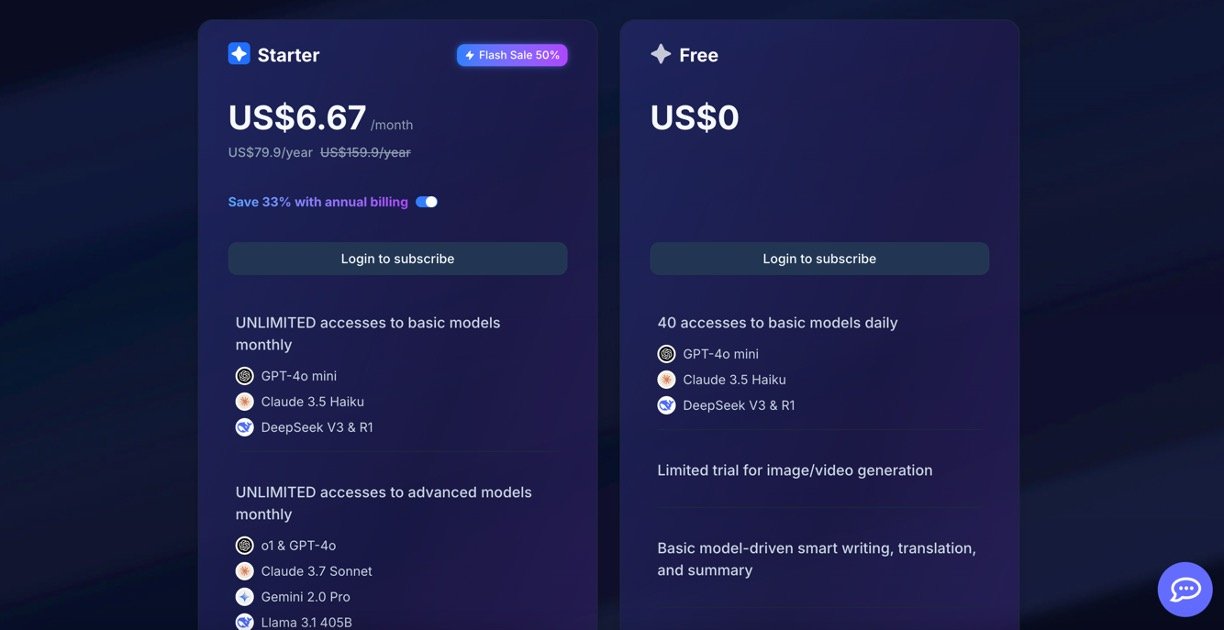The image size is (1224, 630).
Task: Click Save 33% with annual billing text
Action: (318, 202)
